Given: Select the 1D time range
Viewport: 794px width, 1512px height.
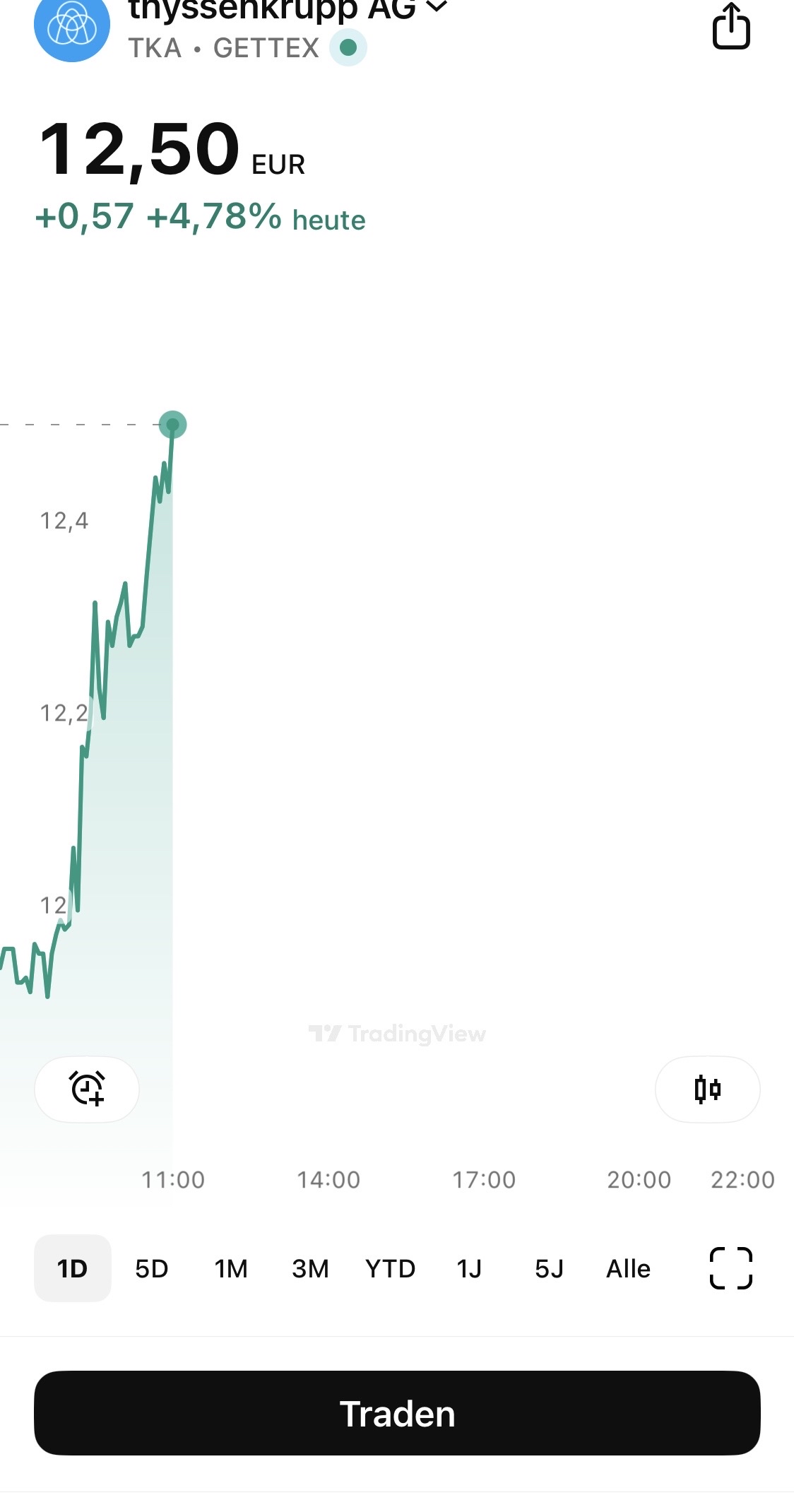Looking at the screenshot, I should (x=72, y=1268).
